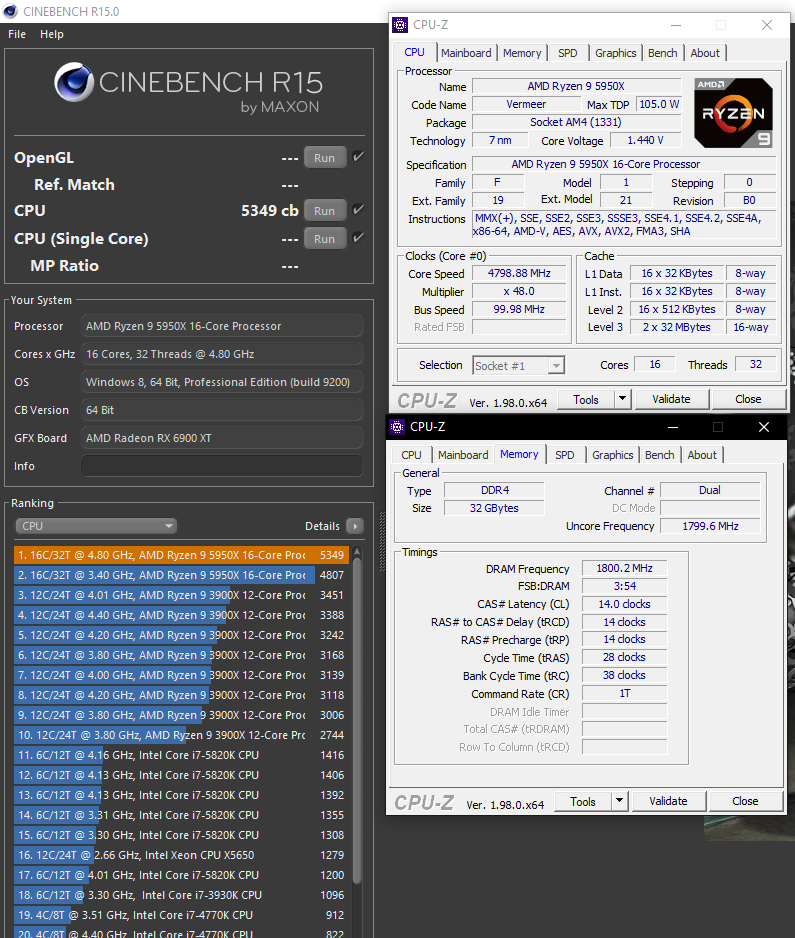Image resolution: width=795 pixels, height=938 pixels.
Task: Run the CPU benchmark
Action: (325, 210)
